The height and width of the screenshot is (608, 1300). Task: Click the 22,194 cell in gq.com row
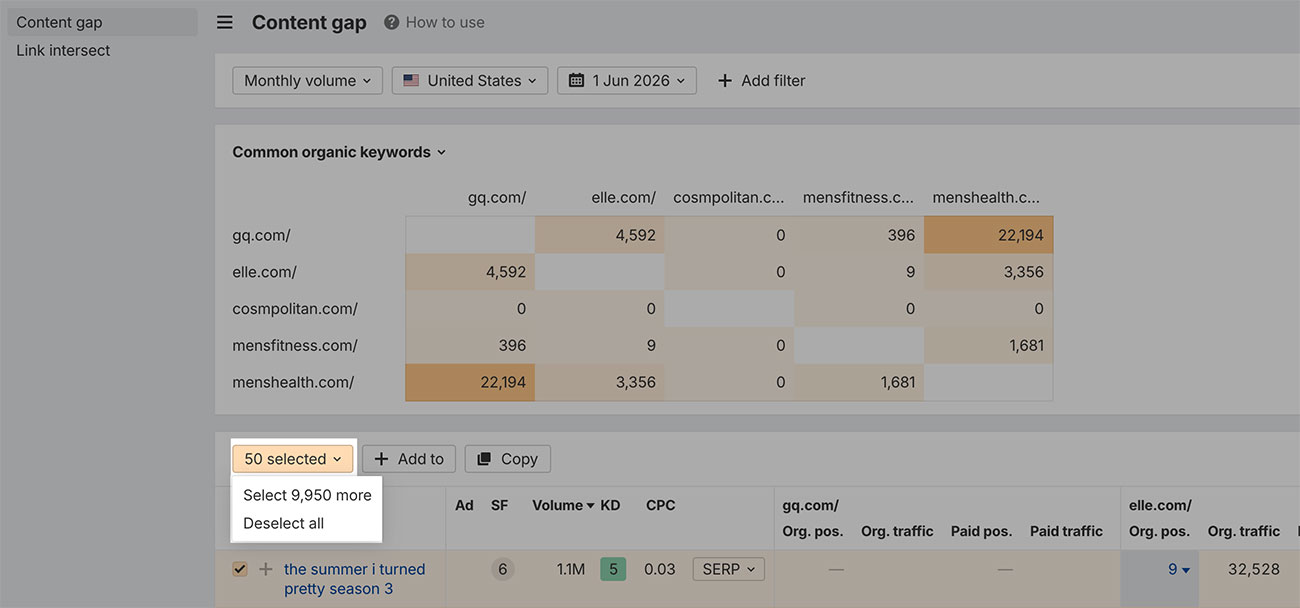point(988,235)
